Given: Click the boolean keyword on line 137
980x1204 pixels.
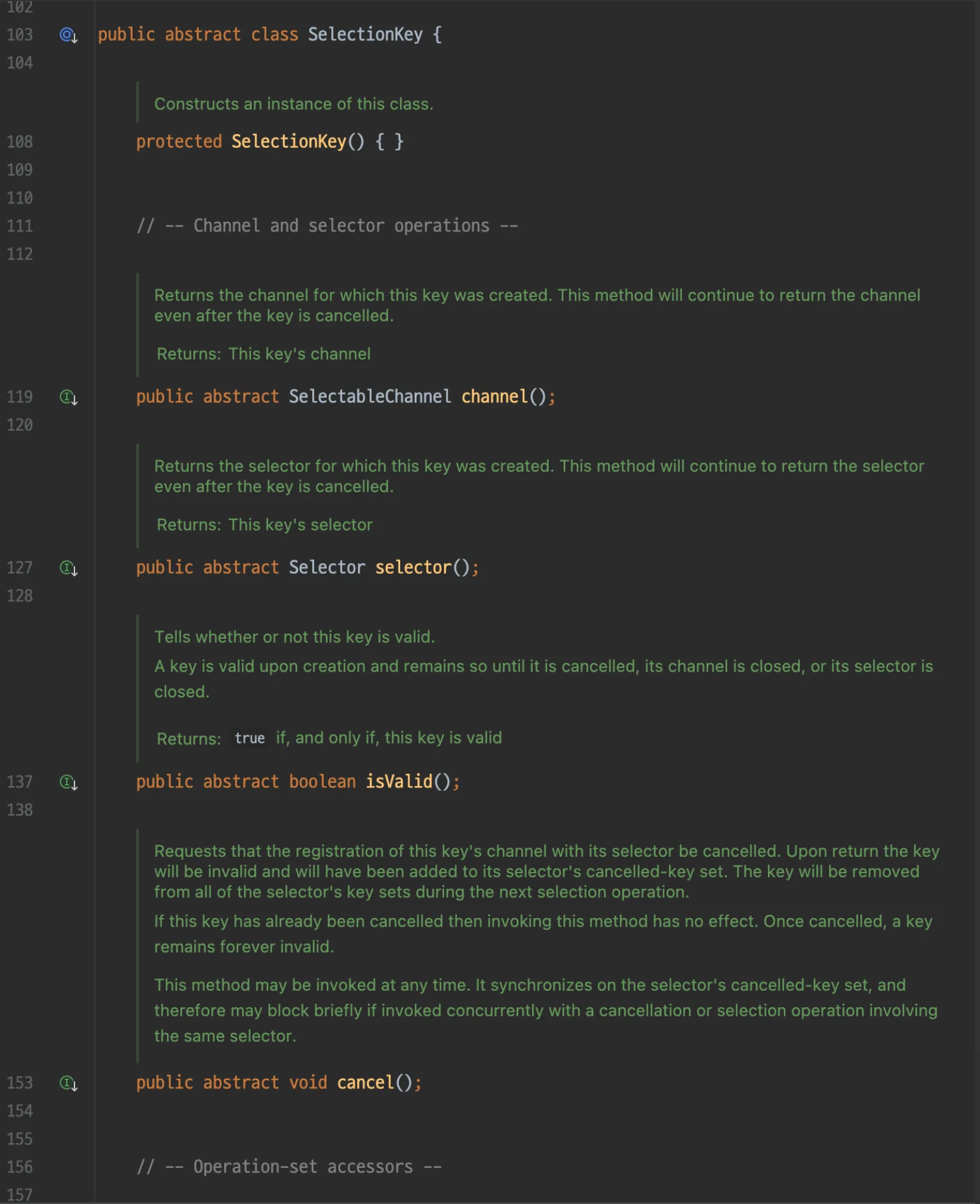Looking at the screenshot, I should 322,782.
